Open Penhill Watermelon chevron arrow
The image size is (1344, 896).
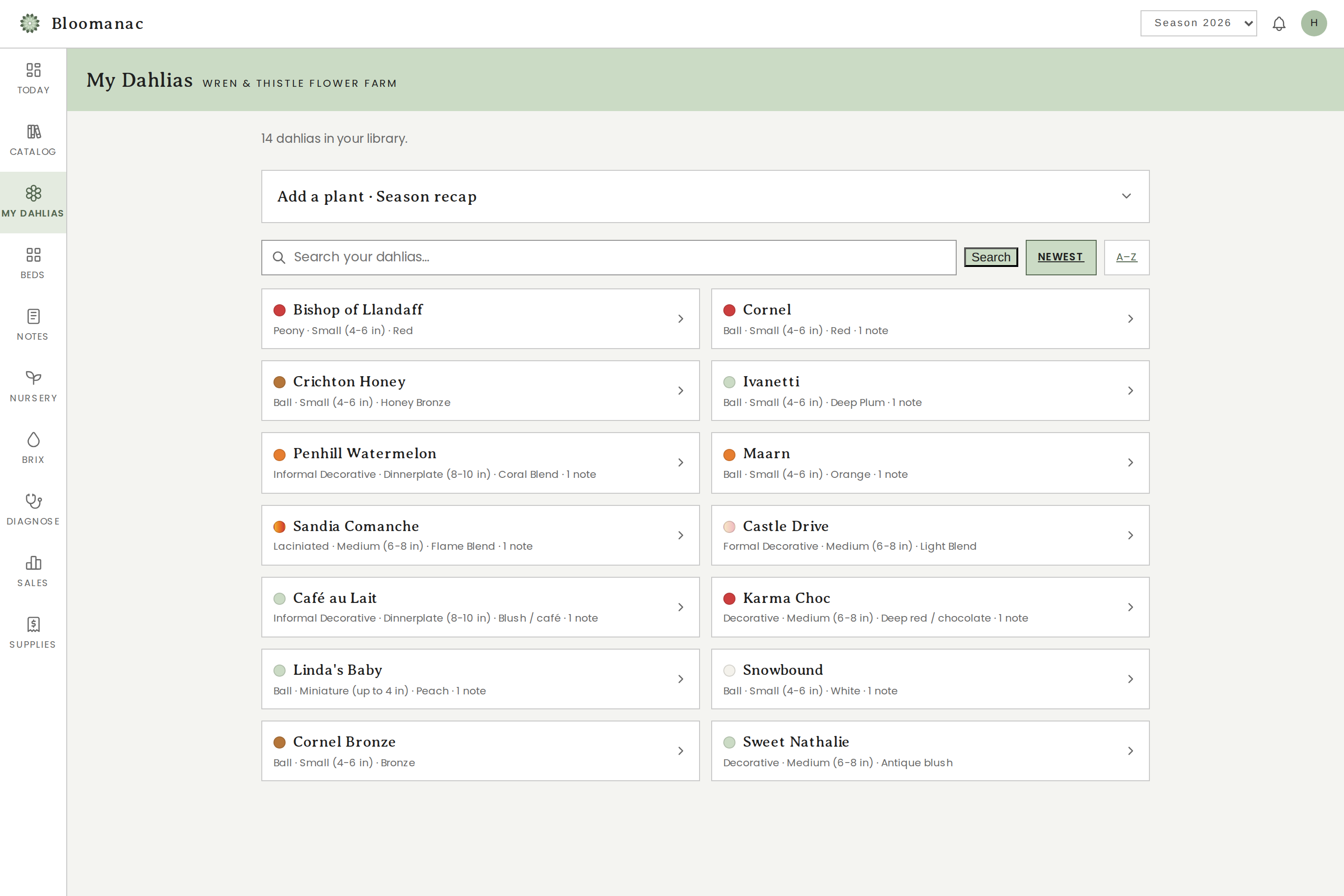point(680,463)
